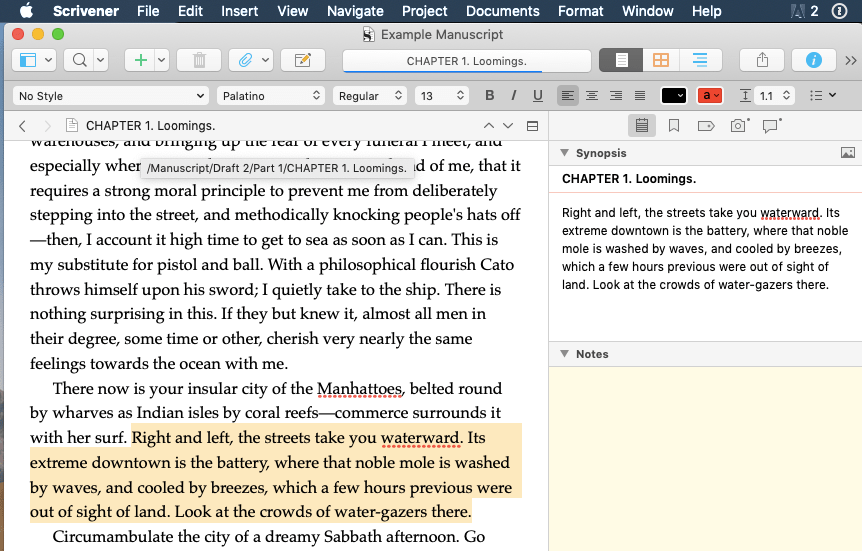Screen dimensions: 862x551
Task: Open search options dropdown arrow
Action: coord(101,60)
